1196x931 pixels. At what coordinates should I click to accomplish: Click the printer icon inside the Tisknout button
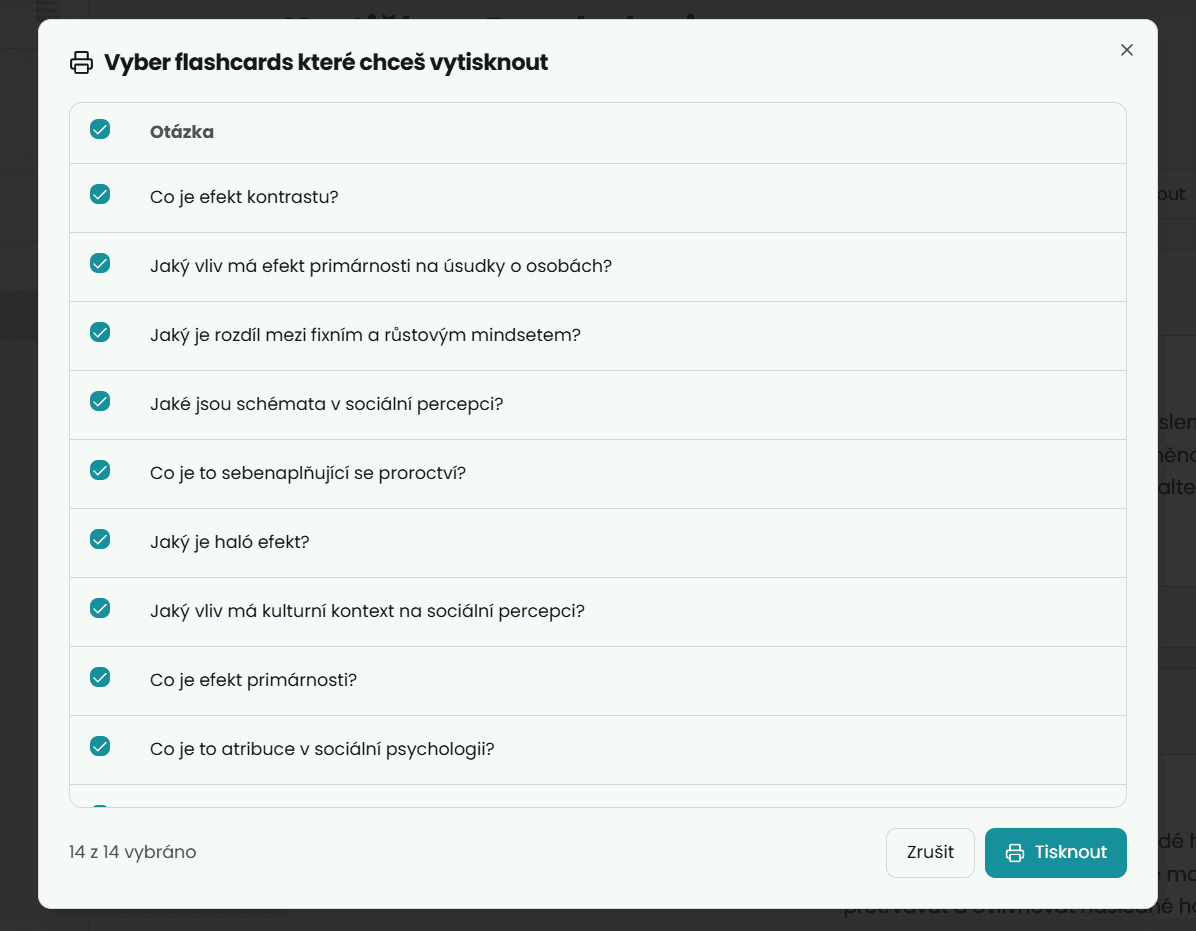1016,852
